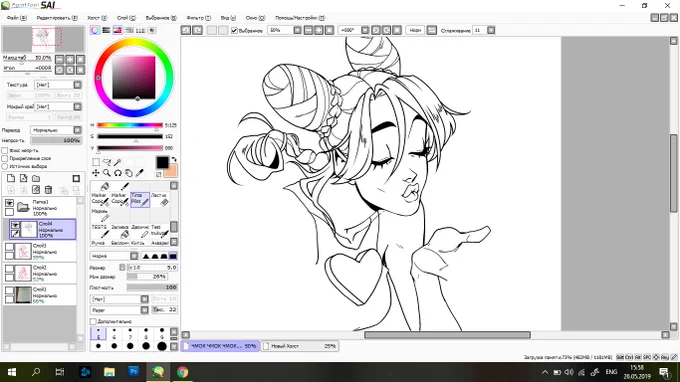This screenshot has height=382, width=680.
Task: Pick the first Marker Copic brush
Action: point(100,199)
